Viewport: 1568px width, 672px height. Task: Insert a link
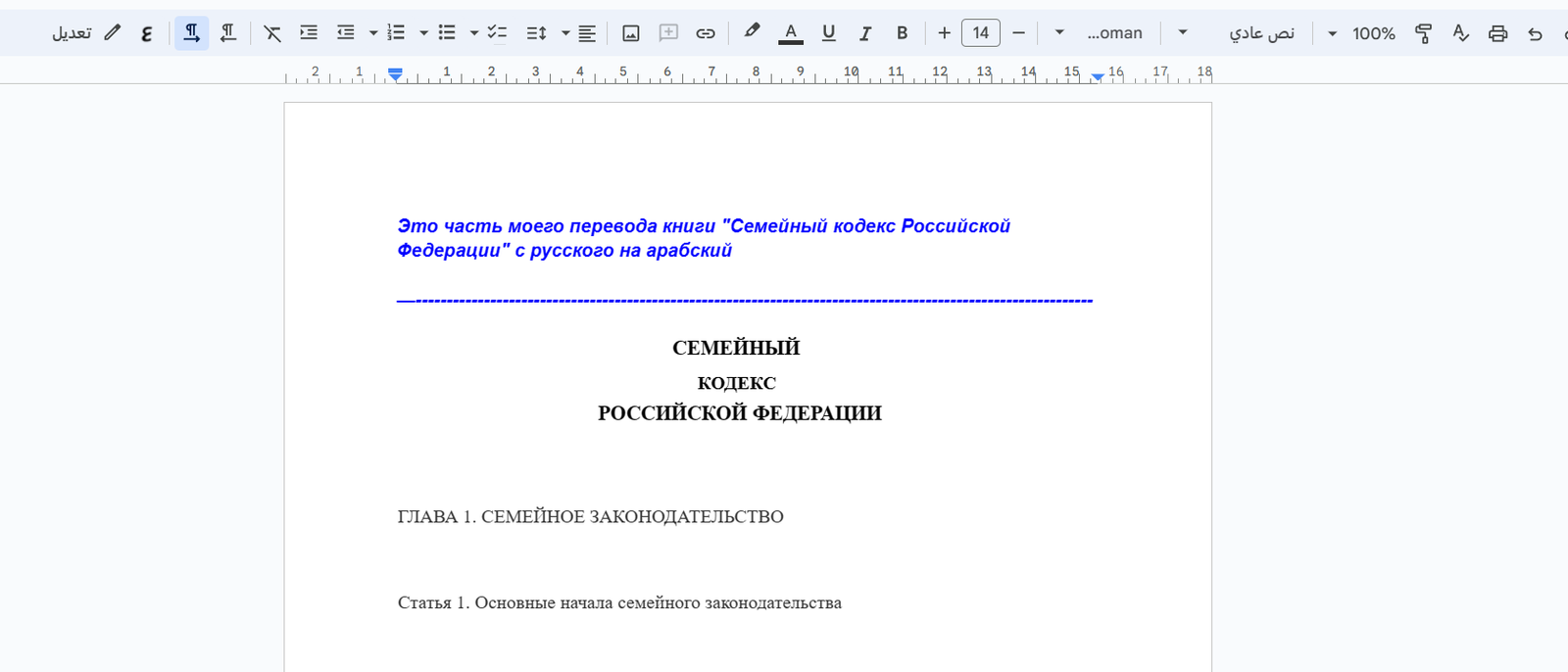tap(706, 33)
